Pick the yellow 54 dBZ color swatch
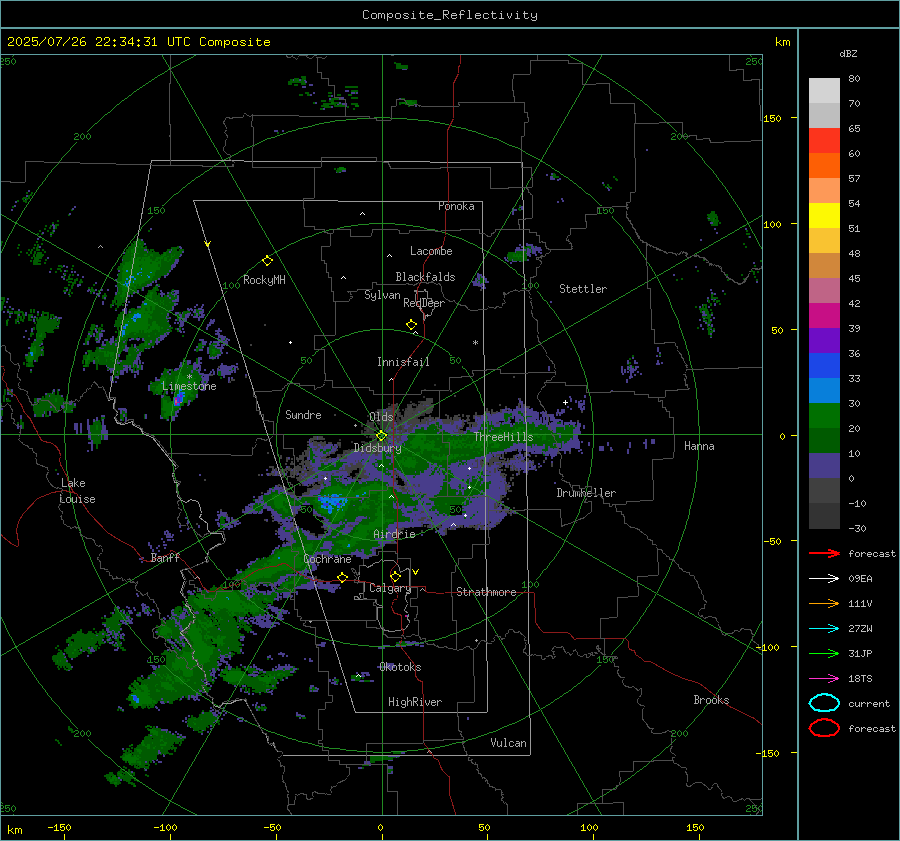 pos(824,215)
